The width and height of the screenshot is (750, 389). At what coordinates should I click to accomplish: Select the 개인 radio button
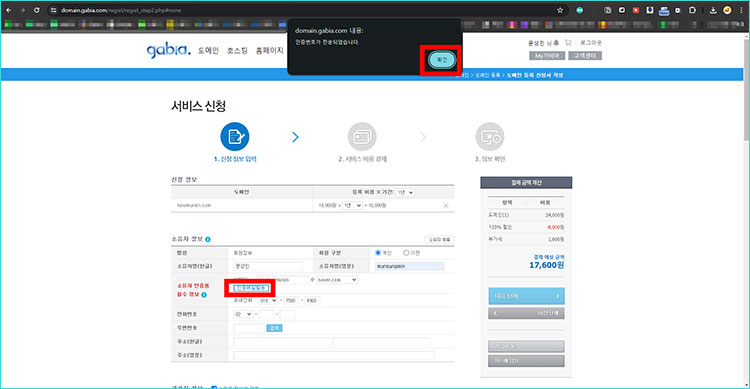point(378,253)
